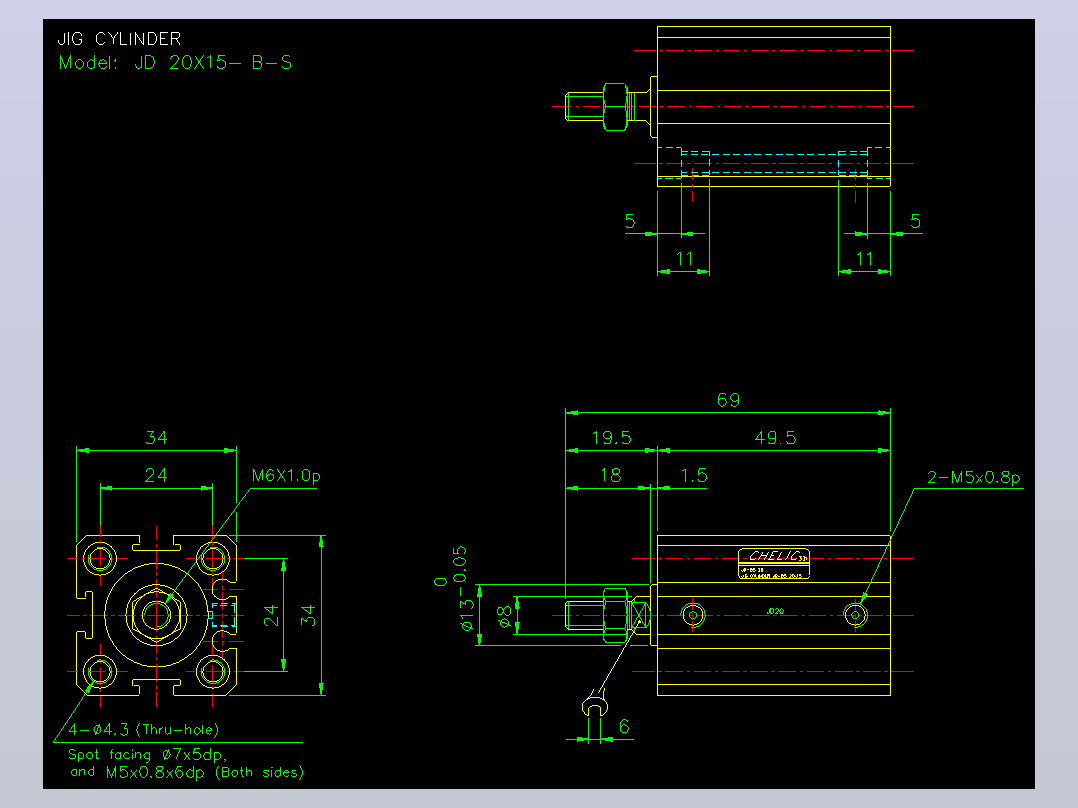Select the "18" rod length dimension
Image resolution: width=1078 pixels, height=808 pixels.
tap(610, 475)
